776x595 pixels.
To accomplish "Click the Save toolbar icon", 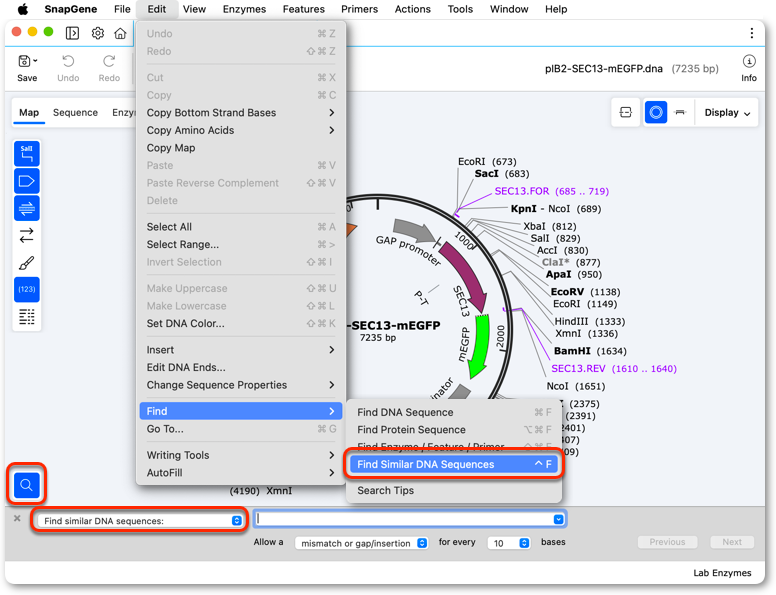I will [23, 61].
